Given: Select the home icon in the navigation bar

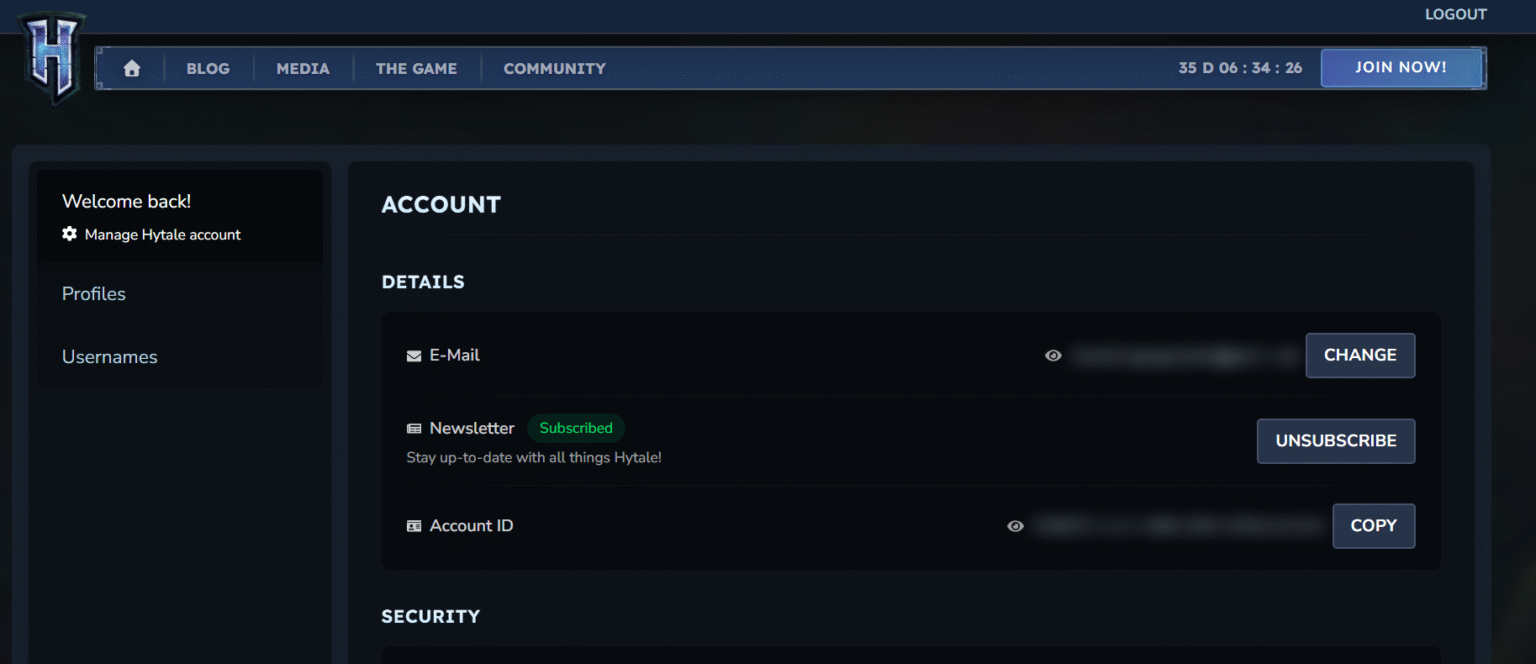Looking at the screenshot, I should tap(131, 68).
